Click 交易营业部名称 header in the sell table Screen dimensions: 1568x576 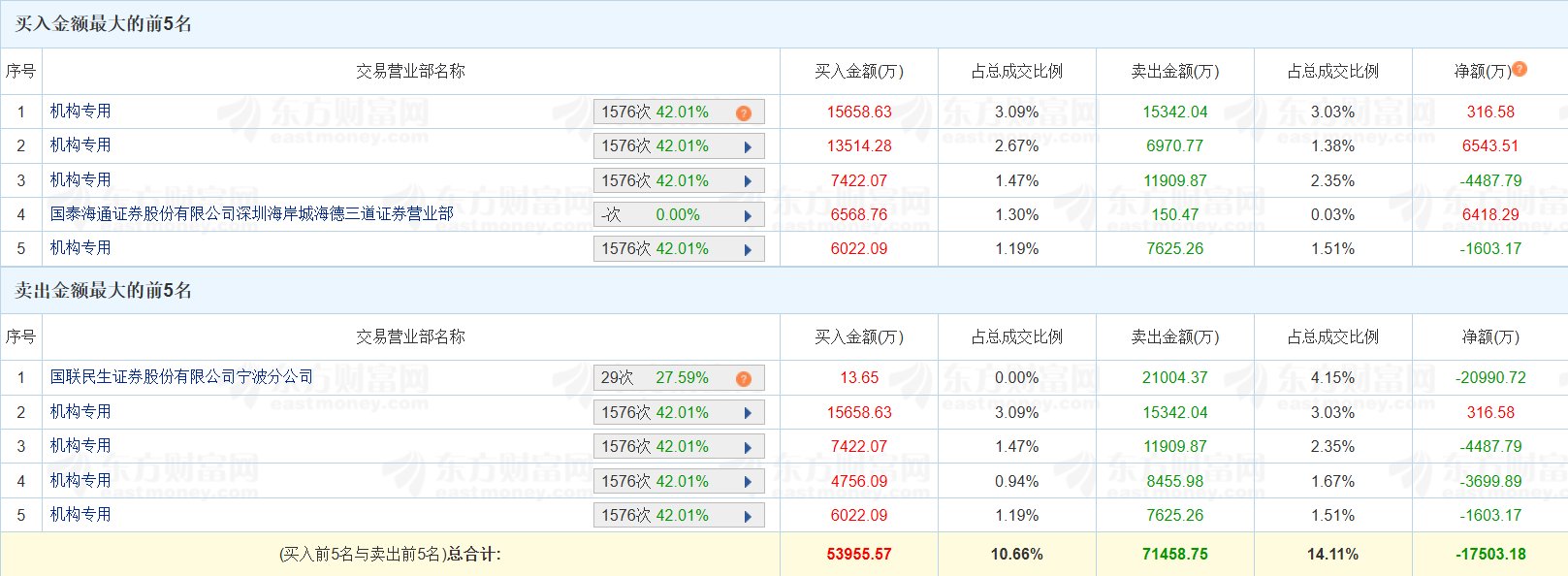[x=410, y=336]
